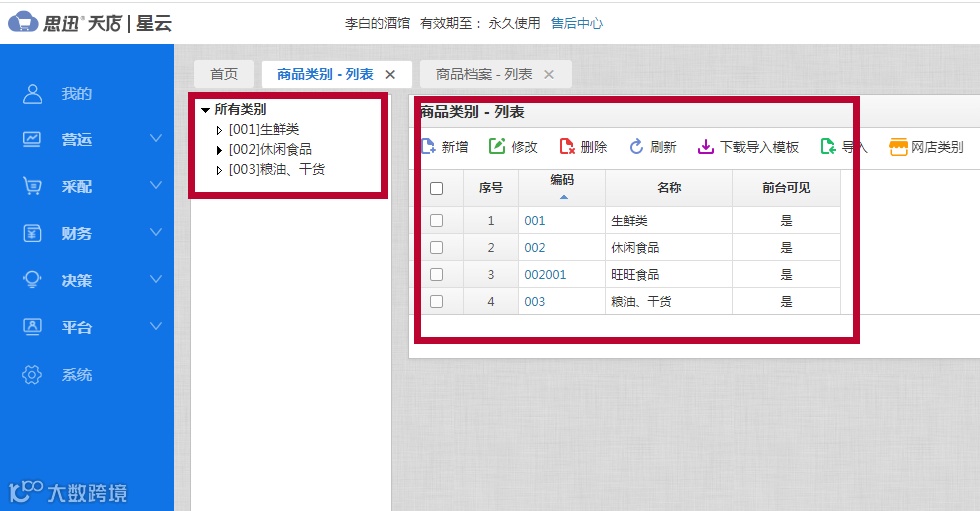
Task: Close the 商品档案 - 列表 tab
Action: (549, 74)
